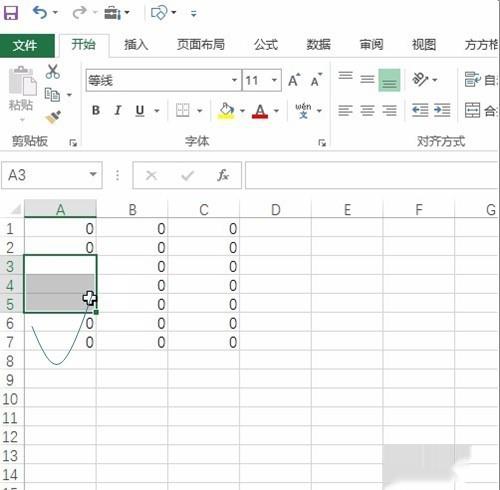Image resolution: width=500 pixels, height=490 pixels.
Task: Switch to the 视图 view tab
Action: coord(424,44)
